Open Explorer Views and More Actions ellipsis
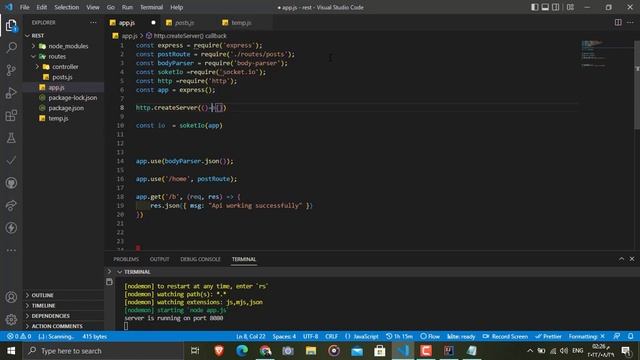Screen dimensions: 640x360 pos(93,22)
